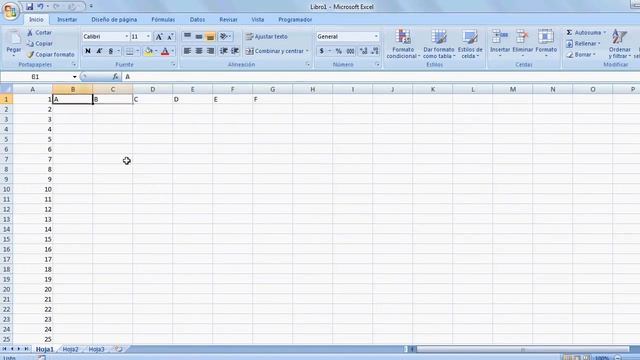
Task: Open Estilos de celda gallery
Action: tap(470, 44)
